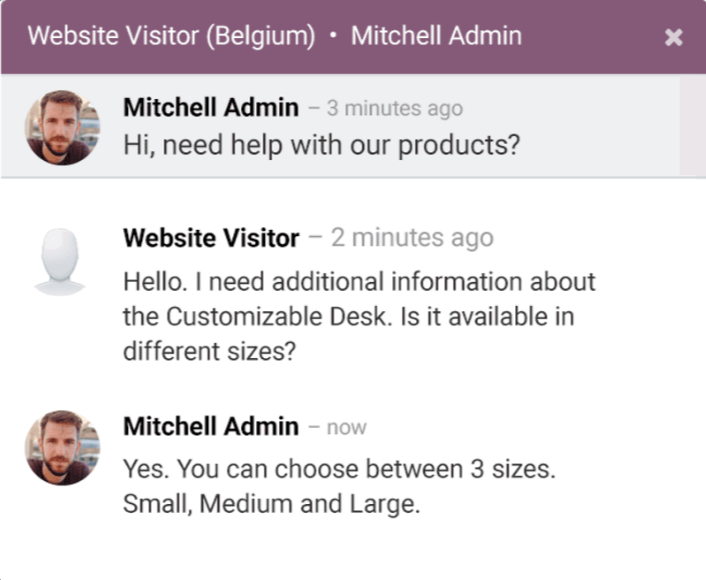
Task: Click 'Mitchell Admin' in the purple header
Action: click(x=436, y=36)
